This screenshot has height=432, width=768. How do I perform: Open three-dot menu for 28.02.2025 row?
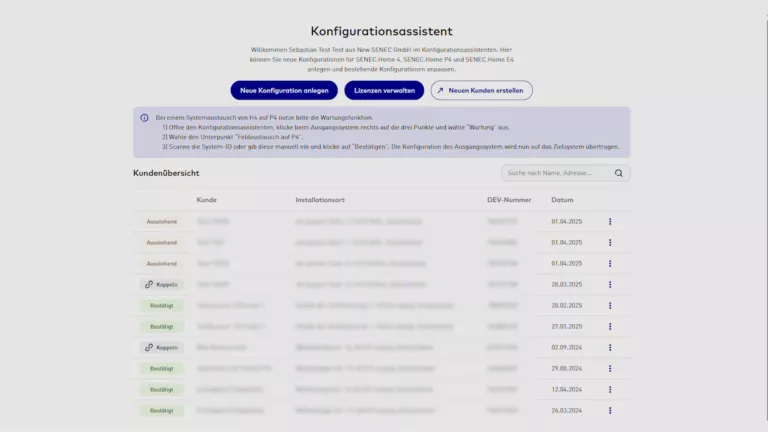[x=610, y=306]
